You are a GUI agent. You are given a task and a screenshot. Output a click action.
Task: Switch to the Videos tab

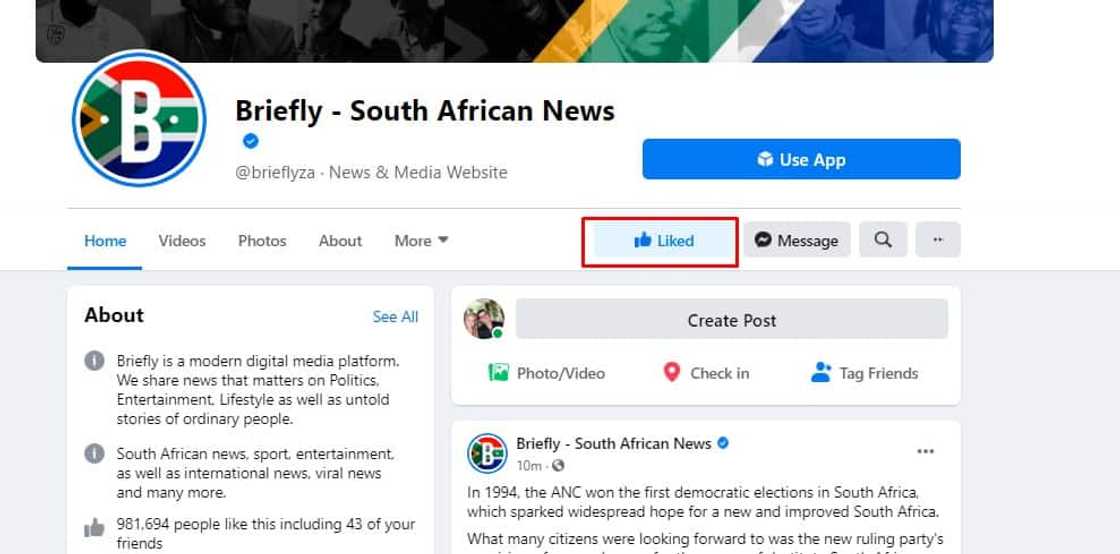[182, 241]
